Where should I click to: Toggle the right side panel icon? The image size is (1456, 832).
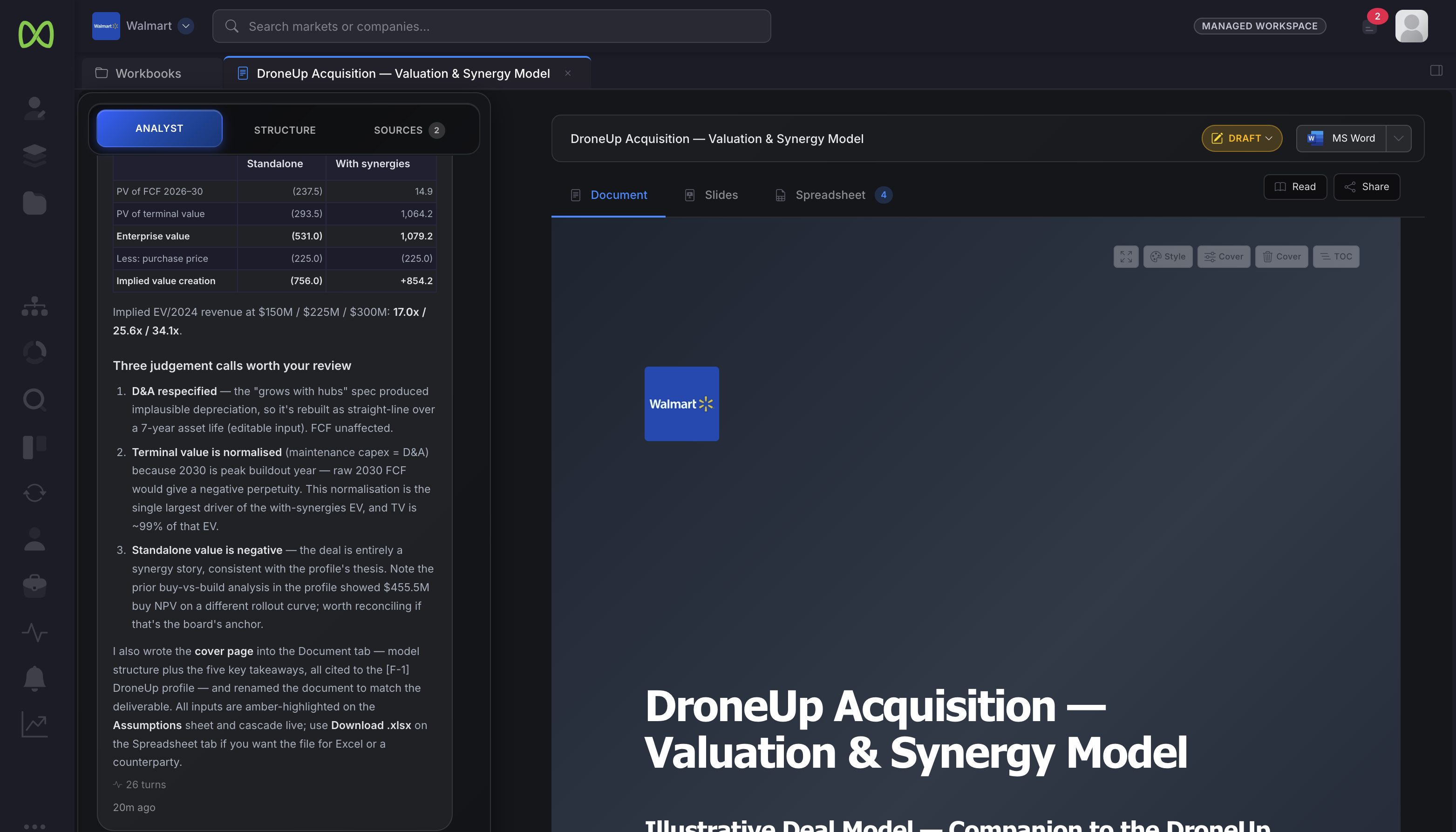[x=1436, y=70]
